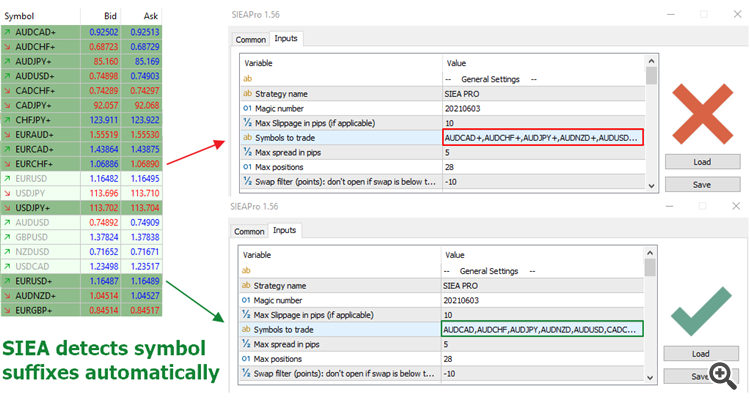Click the Max spread '½' icon in the lower window
The image size is (750, 402).
click(246, 344)
